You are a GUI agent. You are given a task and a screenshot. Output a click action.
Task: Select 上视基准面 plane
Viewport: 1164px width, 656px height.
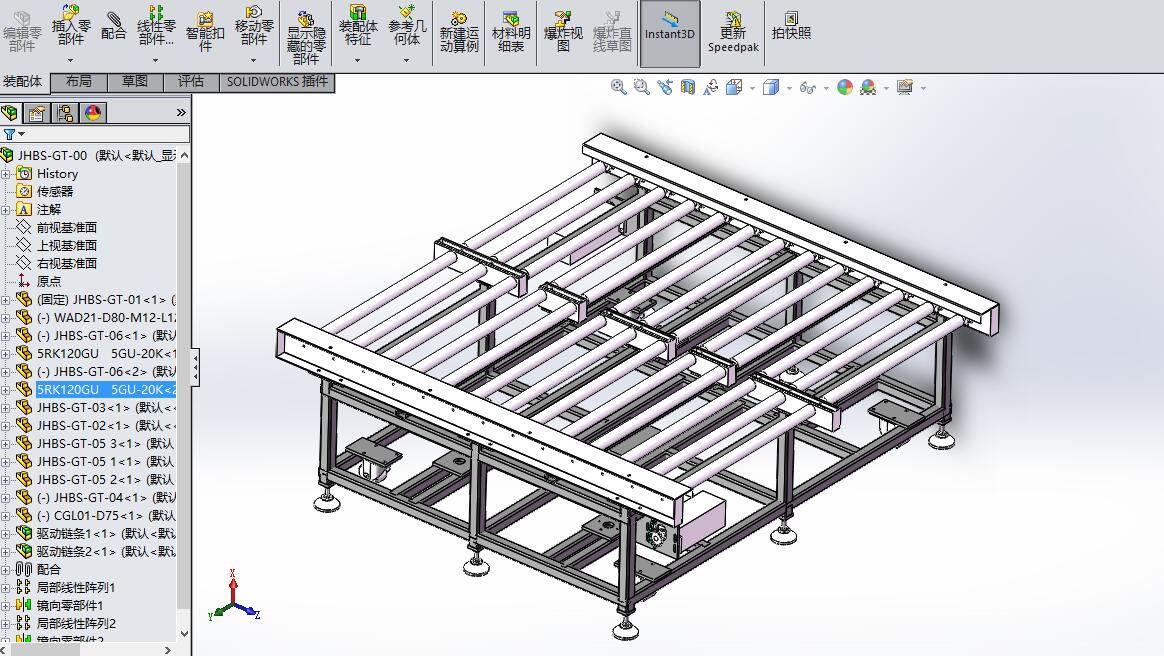point(67,246)
